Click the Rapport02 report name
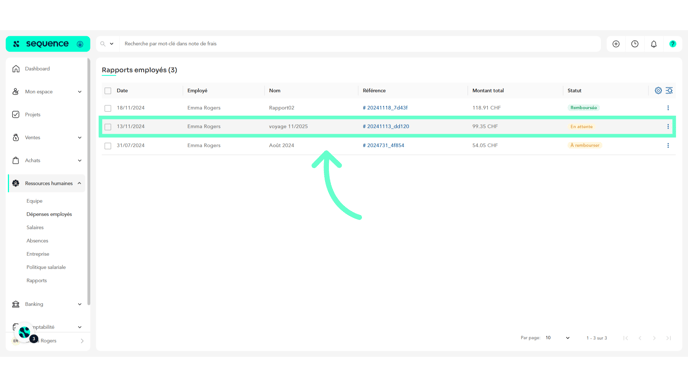This screenshot has height=387, width=688. 281,108
